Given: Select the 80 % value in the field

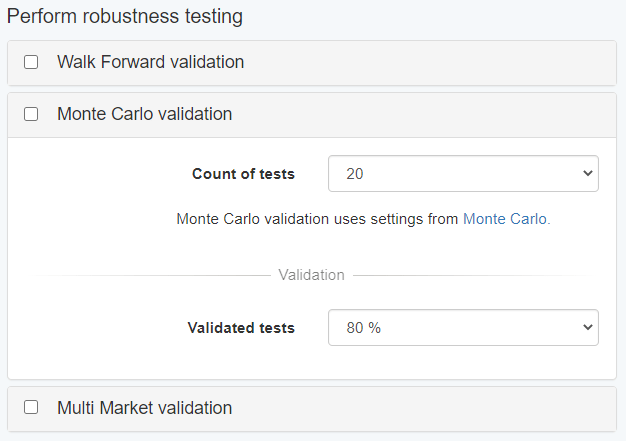Looking at the screenshot, I should pyautogui.click(x=363, y=328).
